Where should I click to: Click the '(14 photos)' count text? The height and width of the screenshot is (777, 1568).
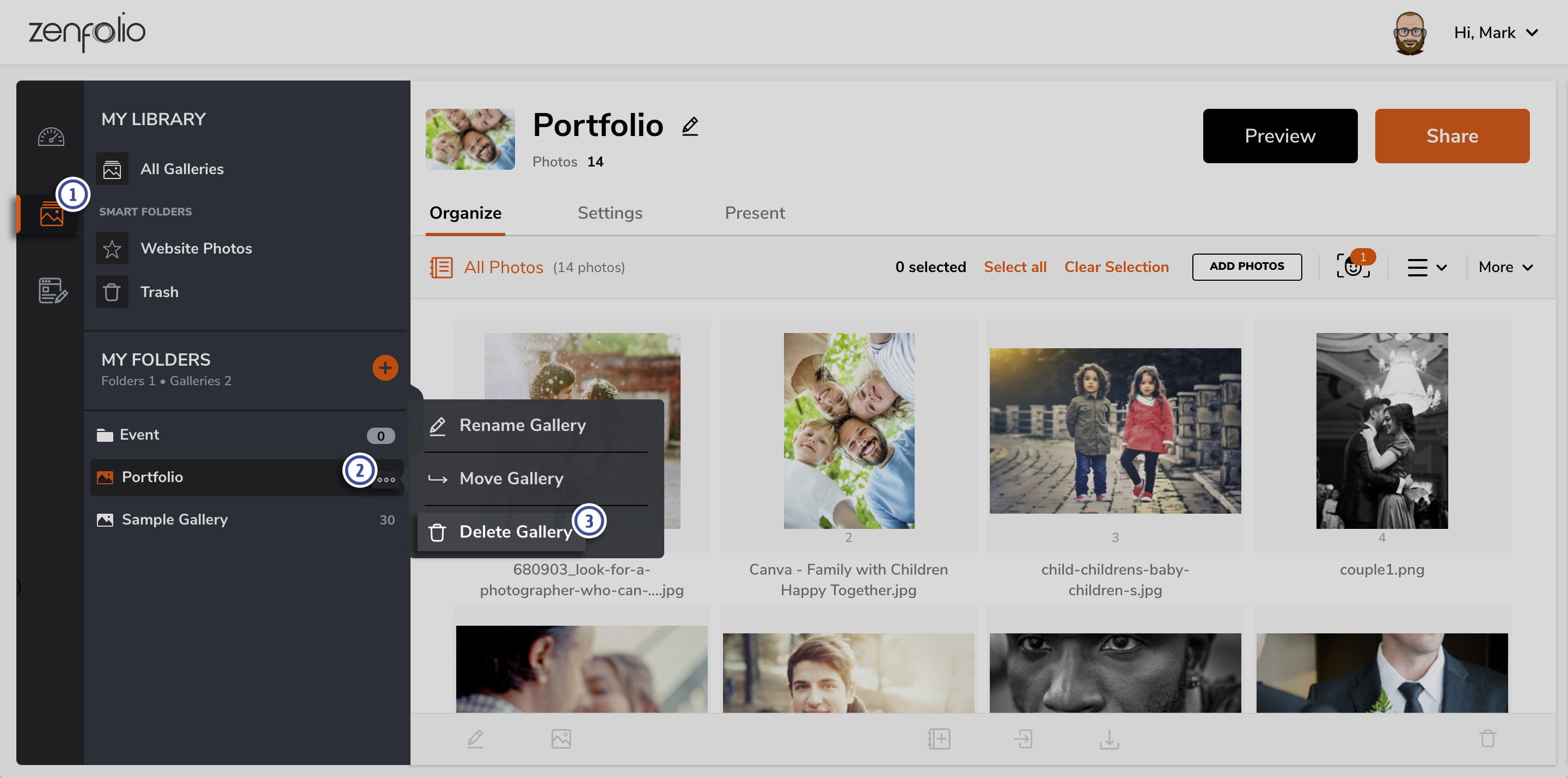click(x=589, y=268)
